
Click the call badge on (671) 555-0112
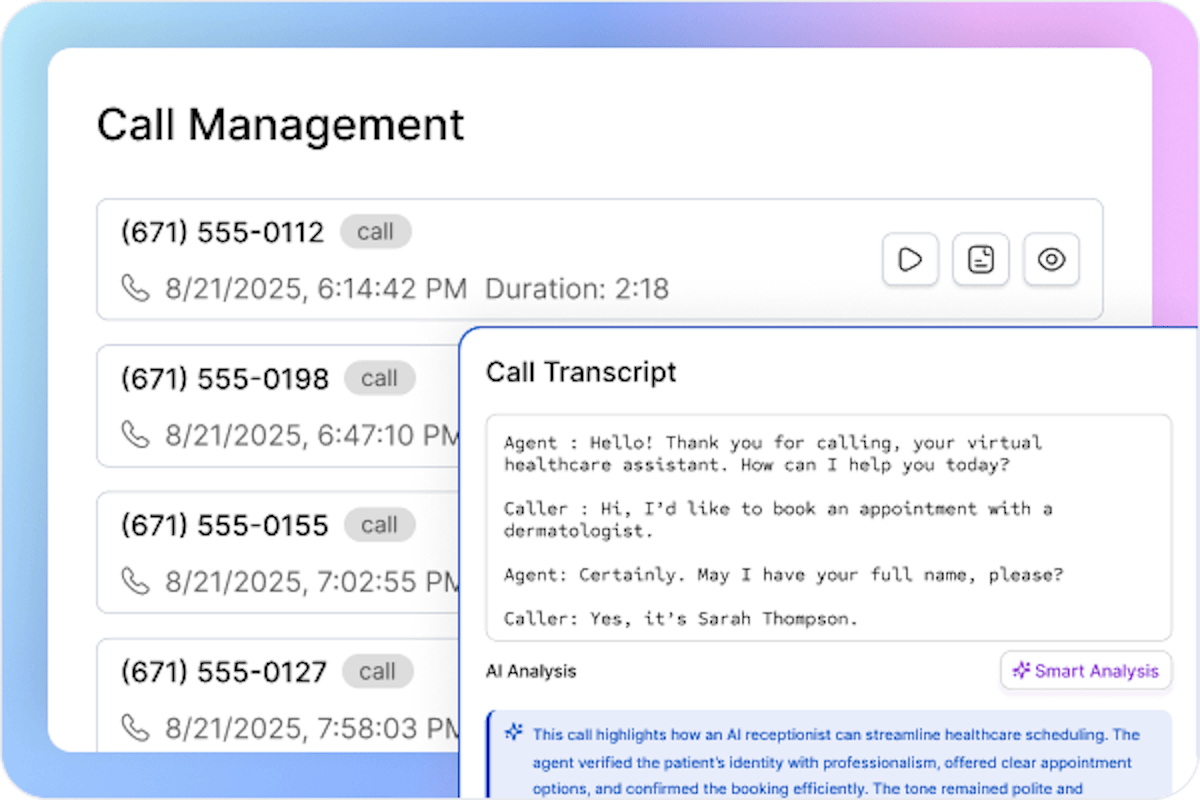click(376, 232)
